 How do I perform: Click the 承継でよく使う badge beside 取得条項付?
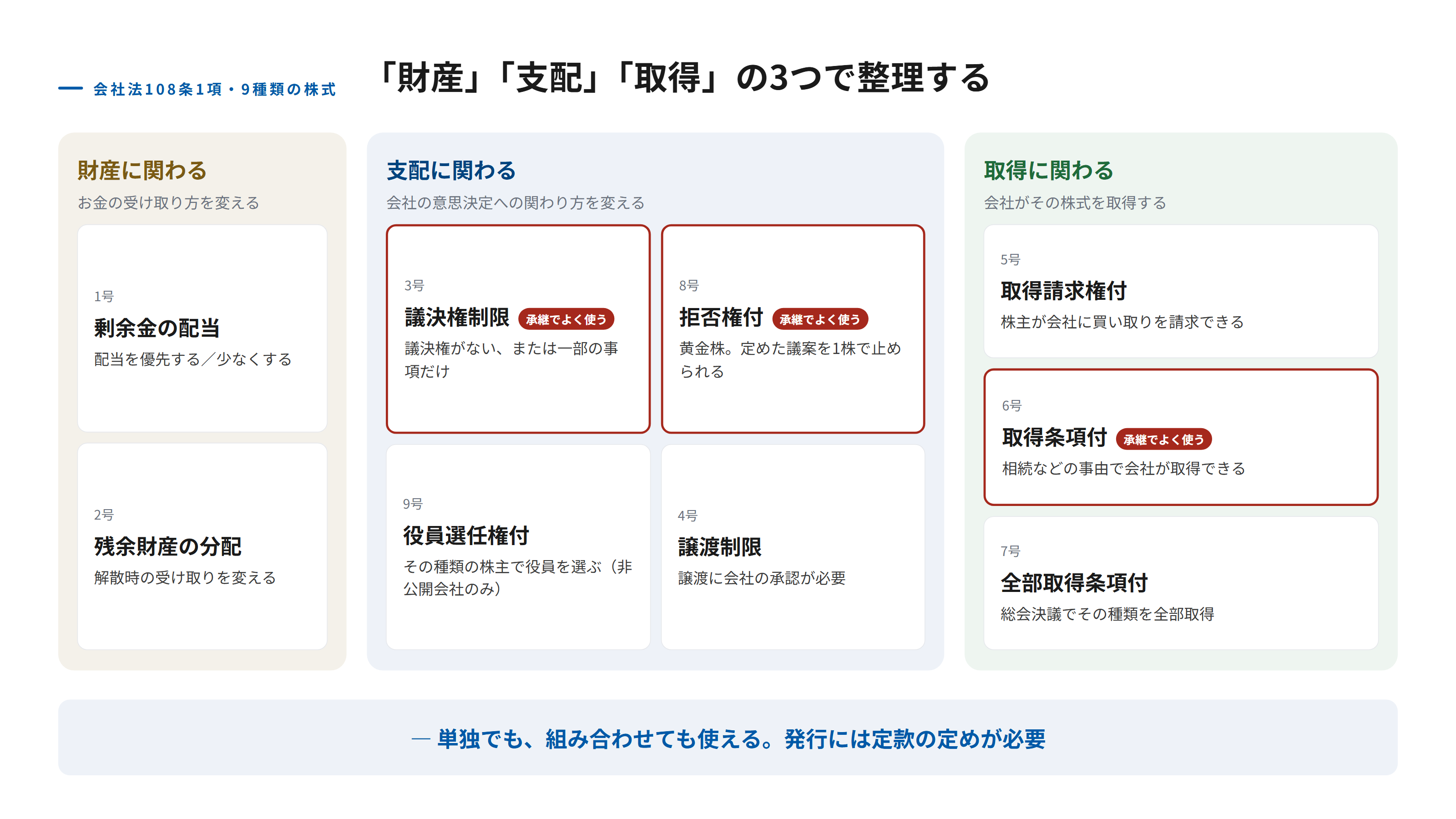[1163, 439]
